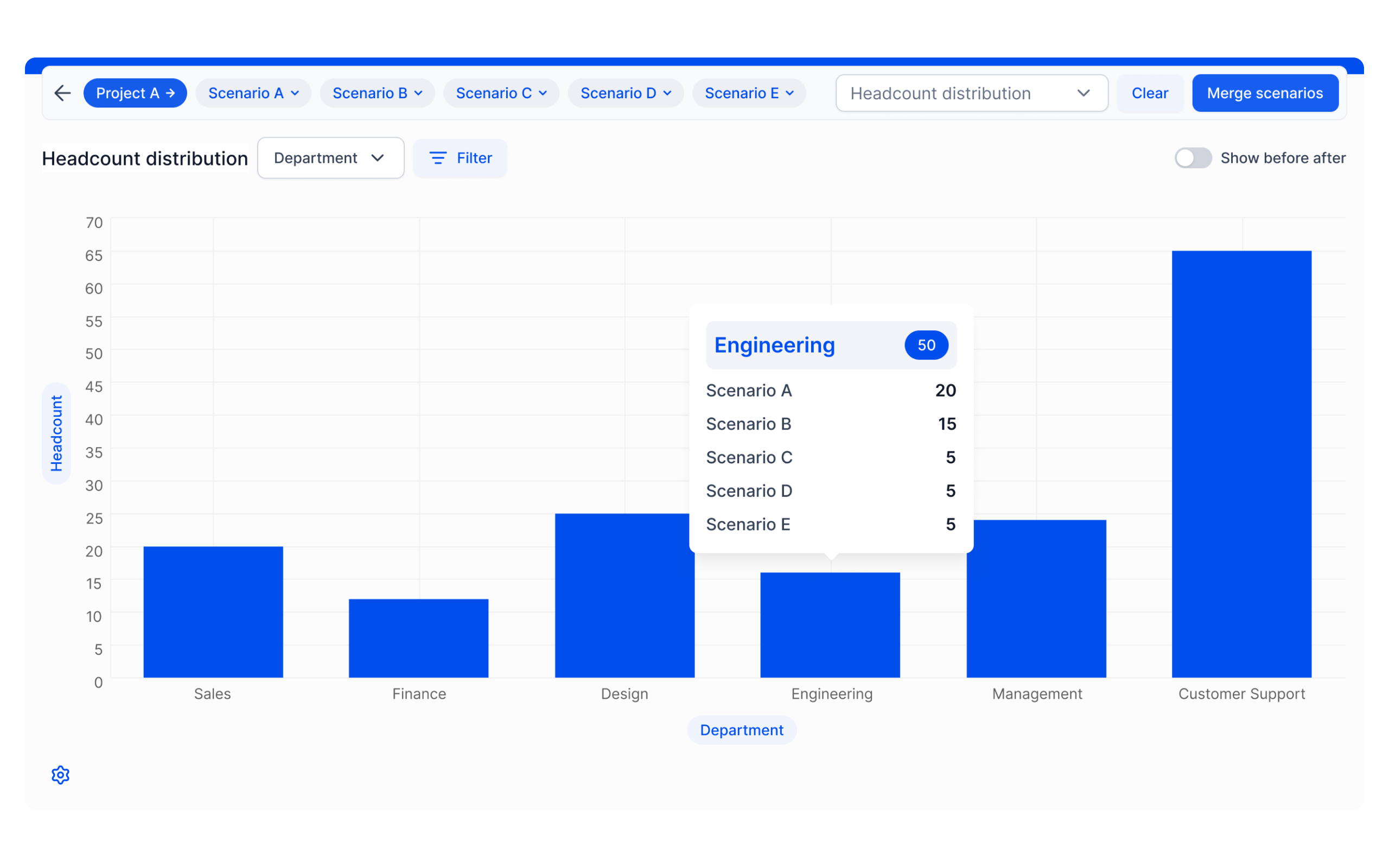Click the Customer Support bar in chart

tap(1241, 464)
